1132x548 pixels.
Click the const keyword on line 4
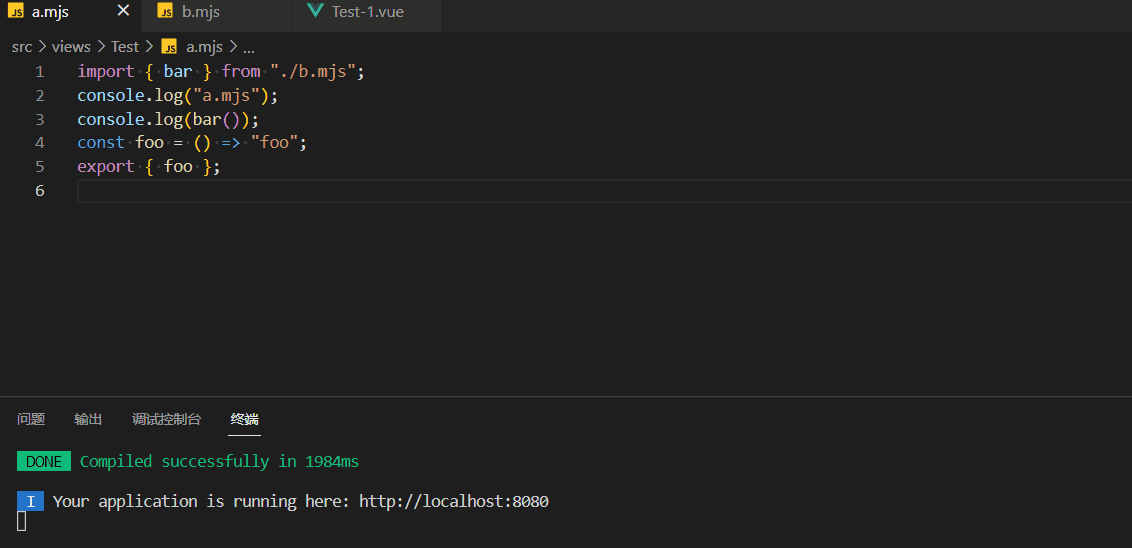click(101, 143)
